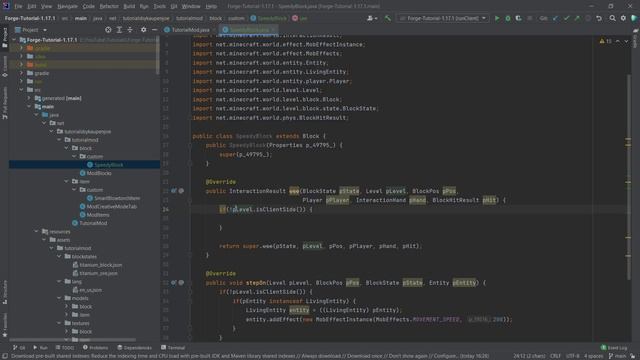Push commits with the green arrow
640x360 pixels.
[577, 18]
